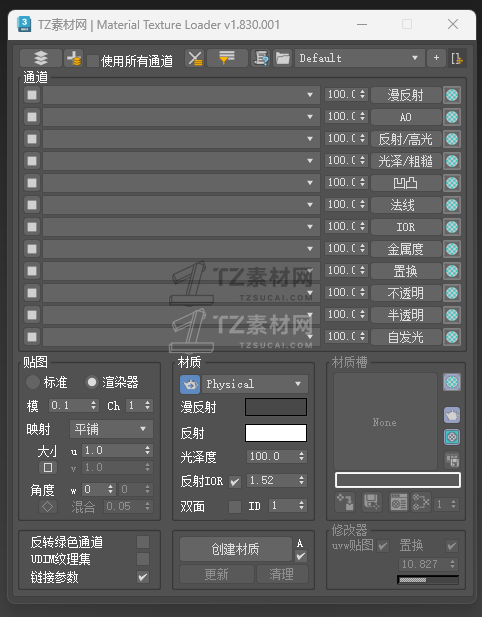The image size is (482, 617).
Task: Select the 标准 radio button
Action: pyautogui.click(x=32, y=382)
